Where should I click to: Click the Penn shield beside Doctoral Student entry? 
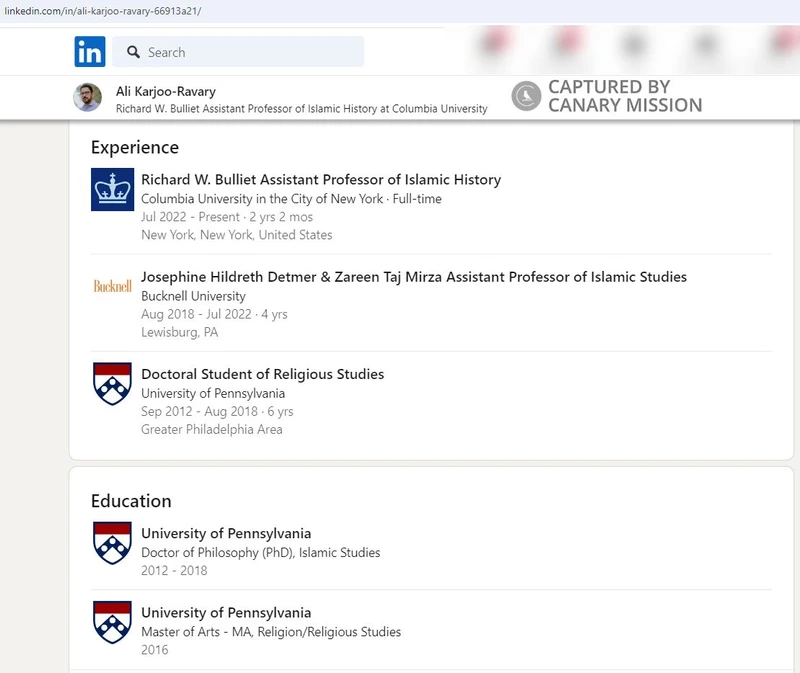(113, 384)
